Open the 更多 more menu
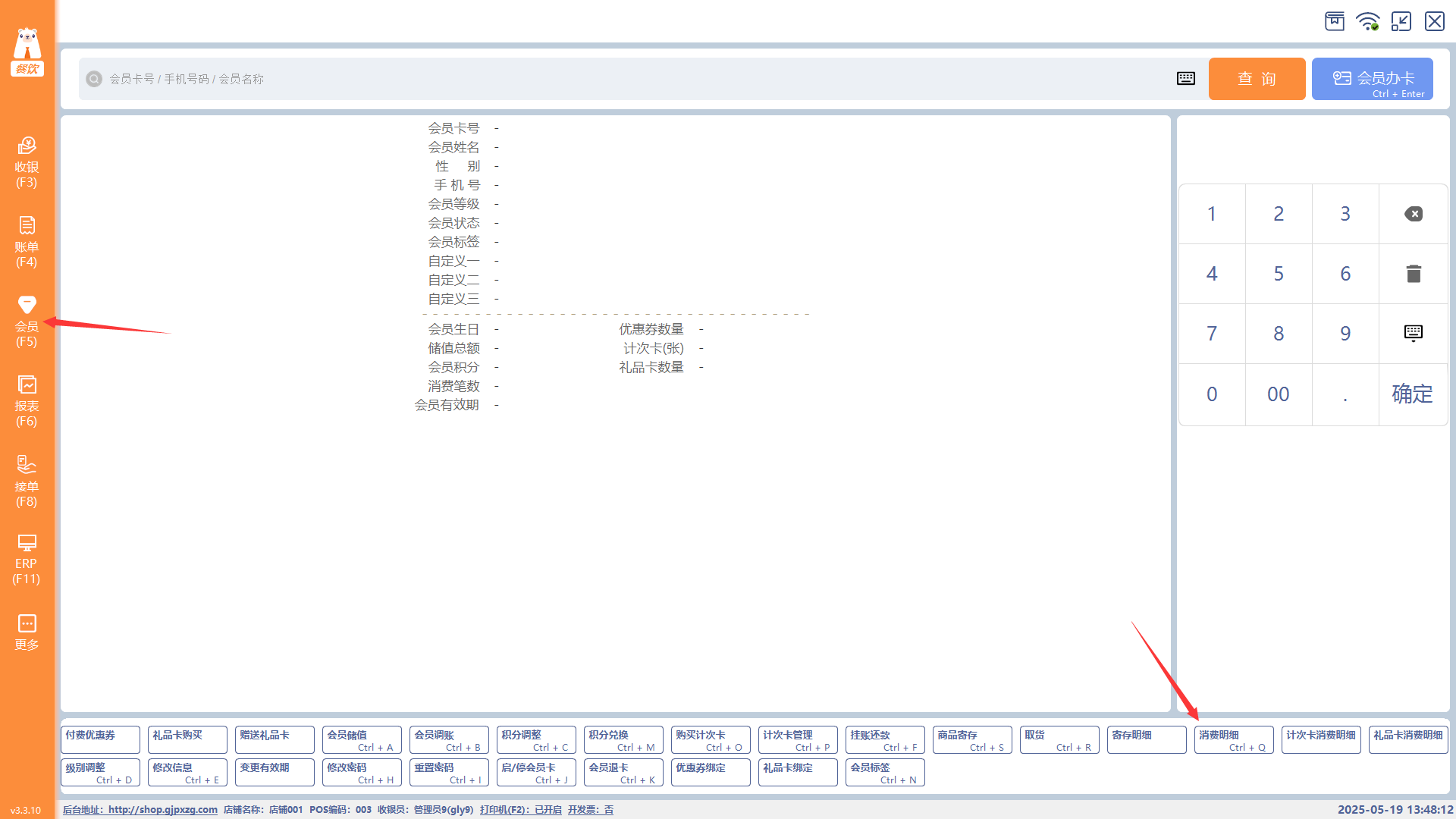The width and height of the screenshot is (1456, 819). point(27,632)
